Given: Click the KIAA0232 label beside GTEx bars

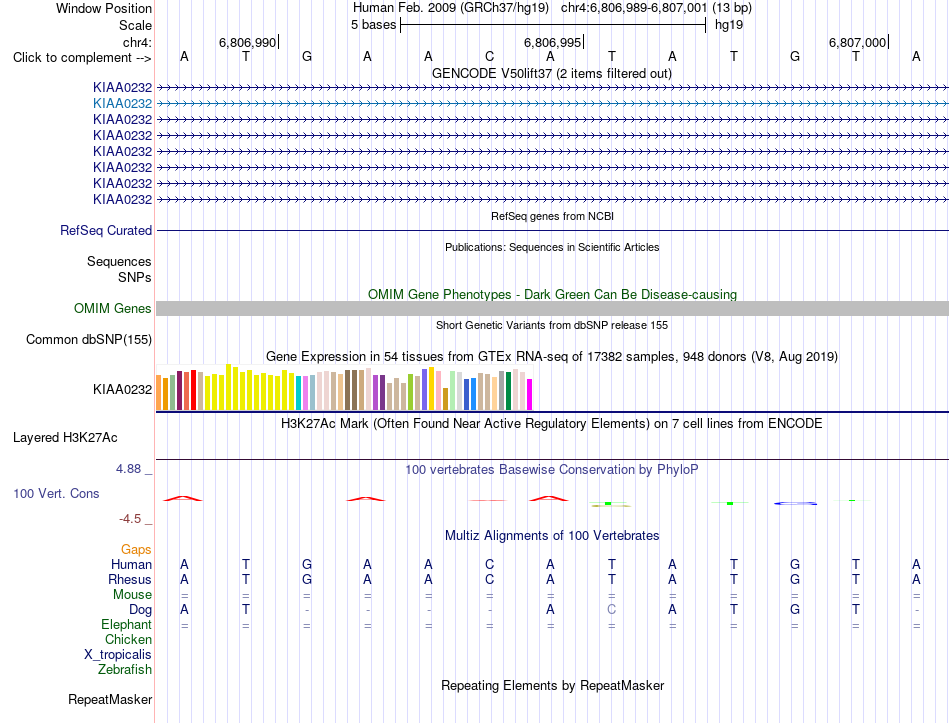Looking at the screenshot, I should click(x=122, y=389).
